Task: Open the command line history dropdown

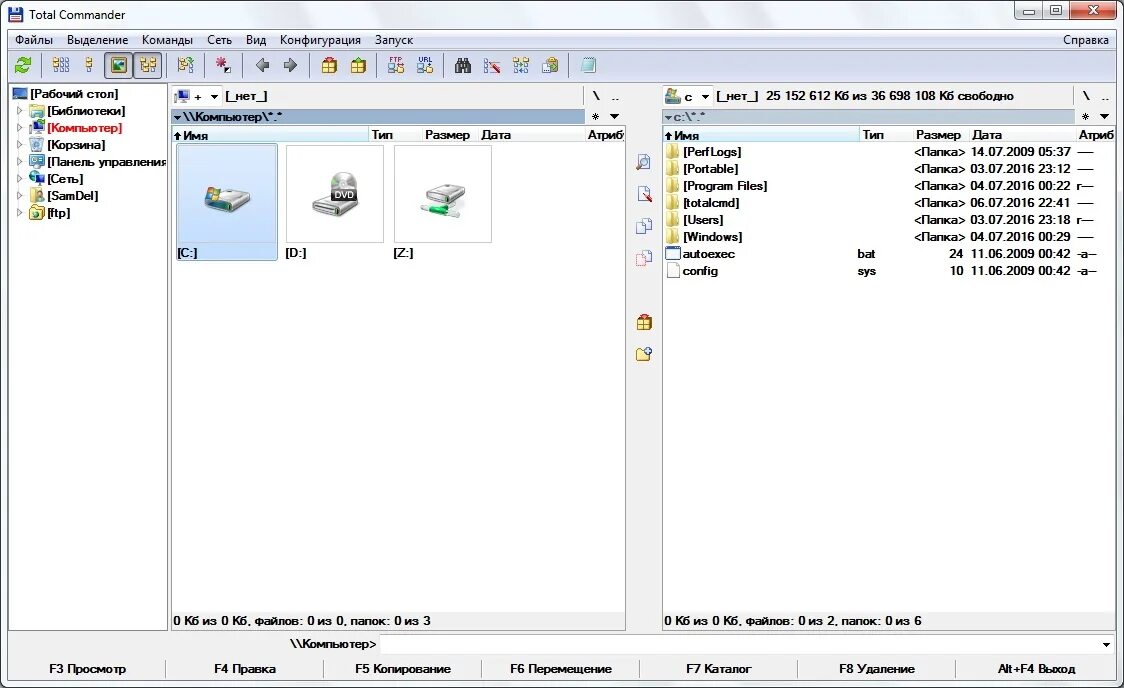Action: coord(1106,644)
